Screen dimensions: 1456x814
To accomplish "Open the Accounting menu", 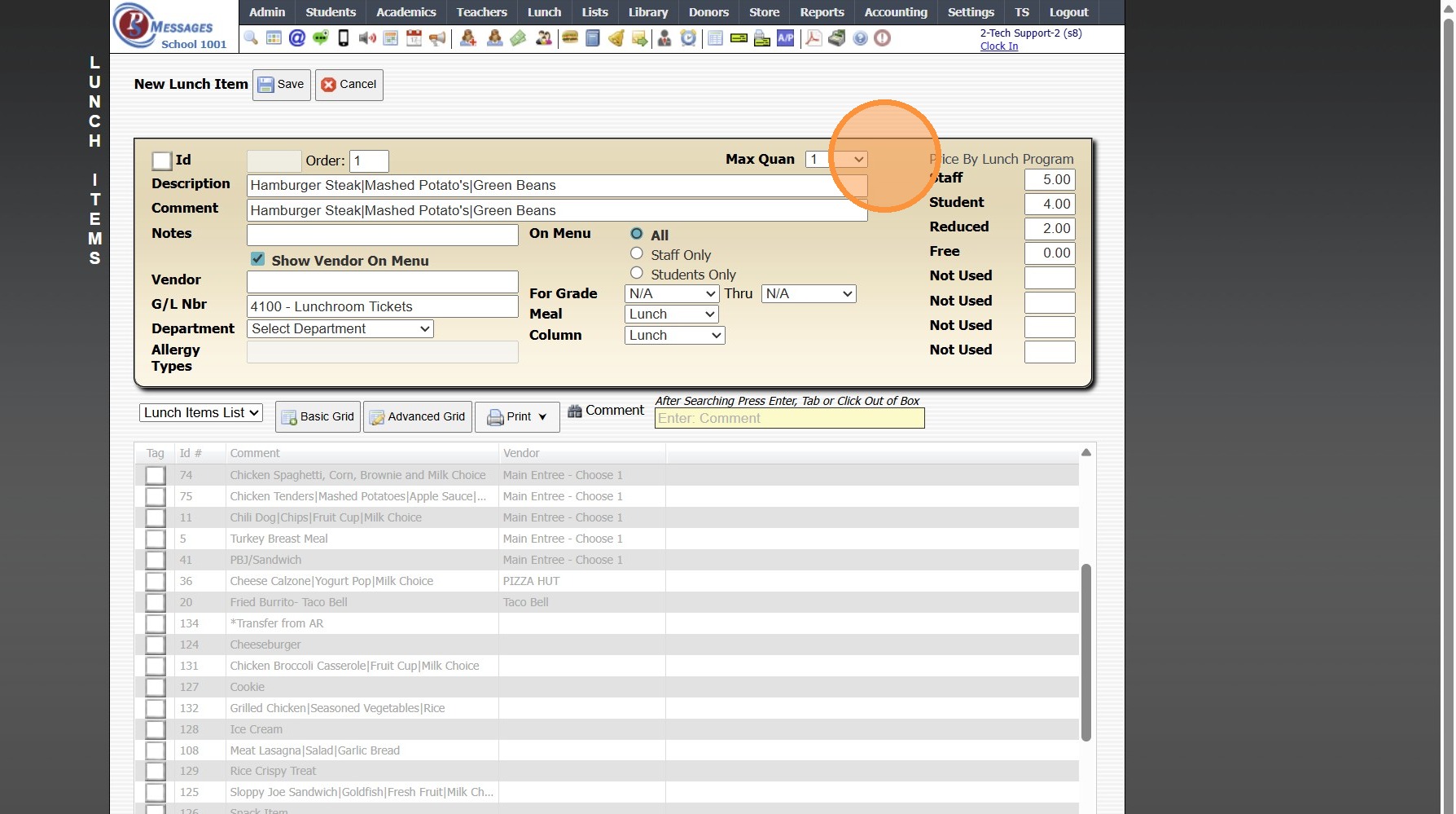I will pos(895,12).
